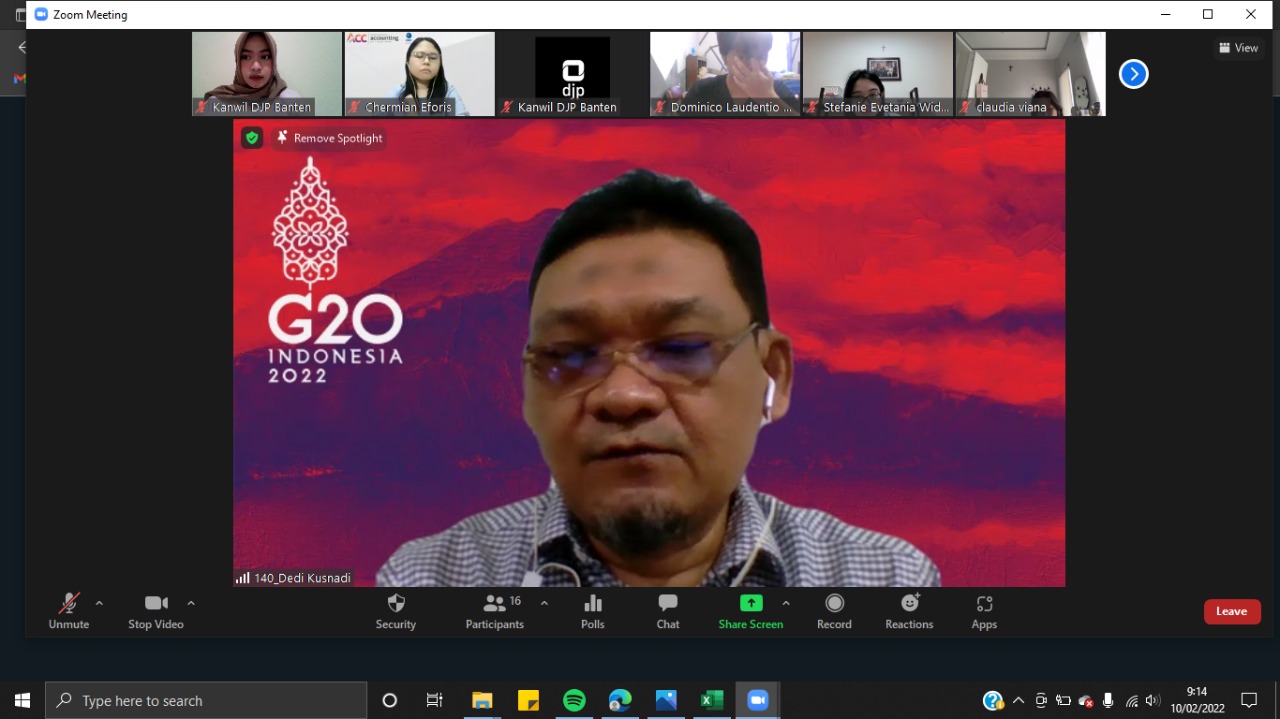The width and height of the screenshot is (1280, 719).
Task: Open the Zoom Apps panel
Action: click(x=984, y=611)
